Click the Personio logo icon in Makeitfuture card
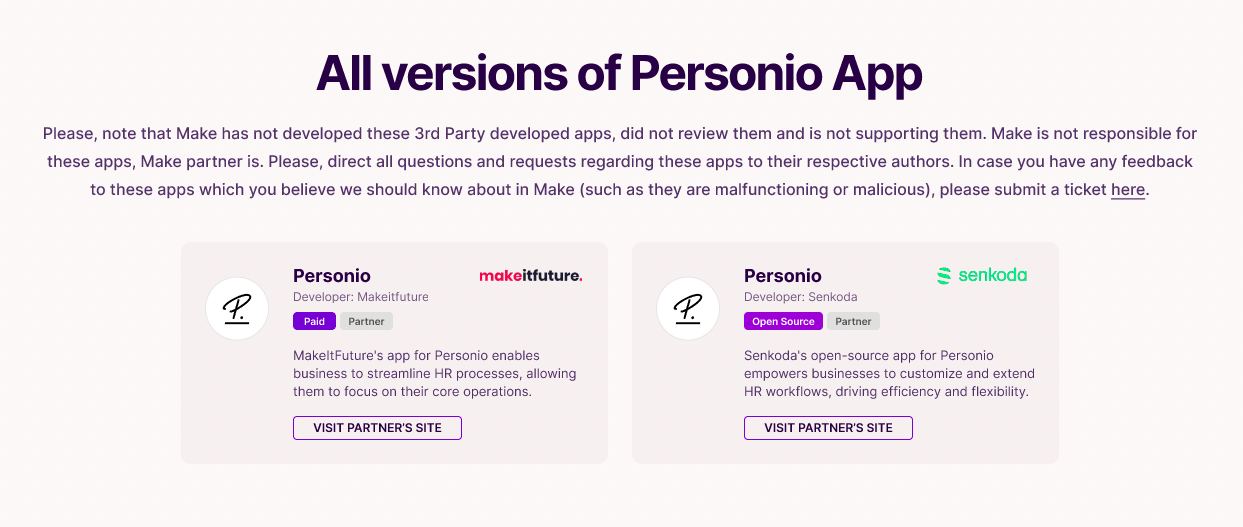Screen dimensions: 1243x527 pos(237,308)
